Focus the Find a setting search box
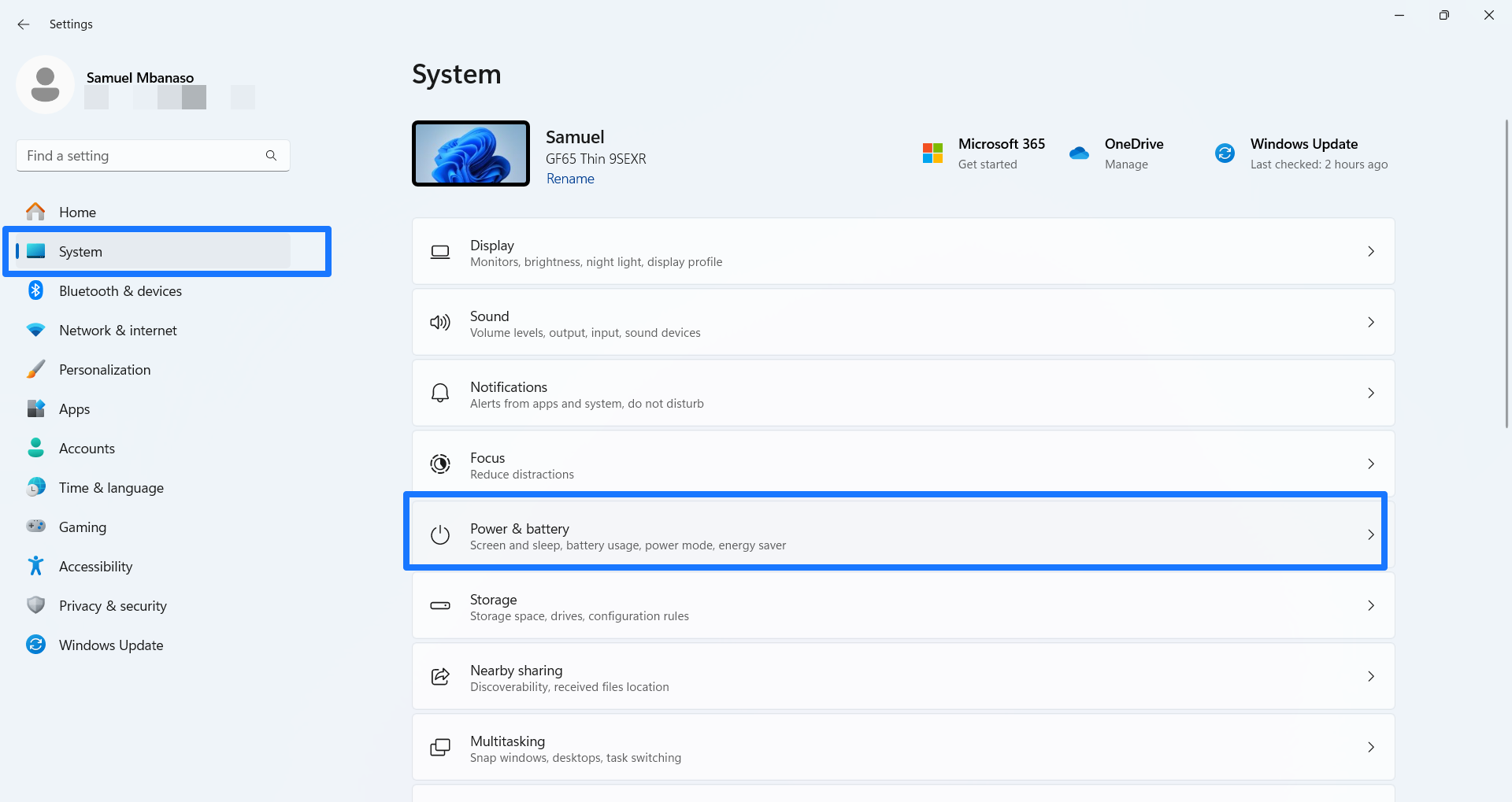1512x802 pixels. 142,156
